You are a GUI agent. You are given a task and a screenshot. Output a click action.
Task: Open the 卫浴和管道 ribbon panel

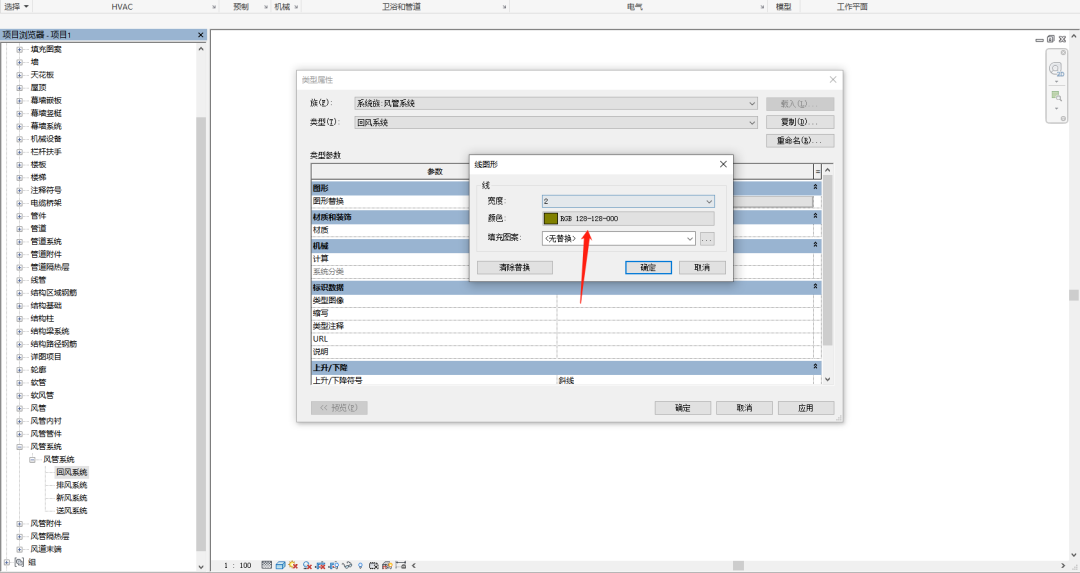pyautogui.click(x=401, y=6)
